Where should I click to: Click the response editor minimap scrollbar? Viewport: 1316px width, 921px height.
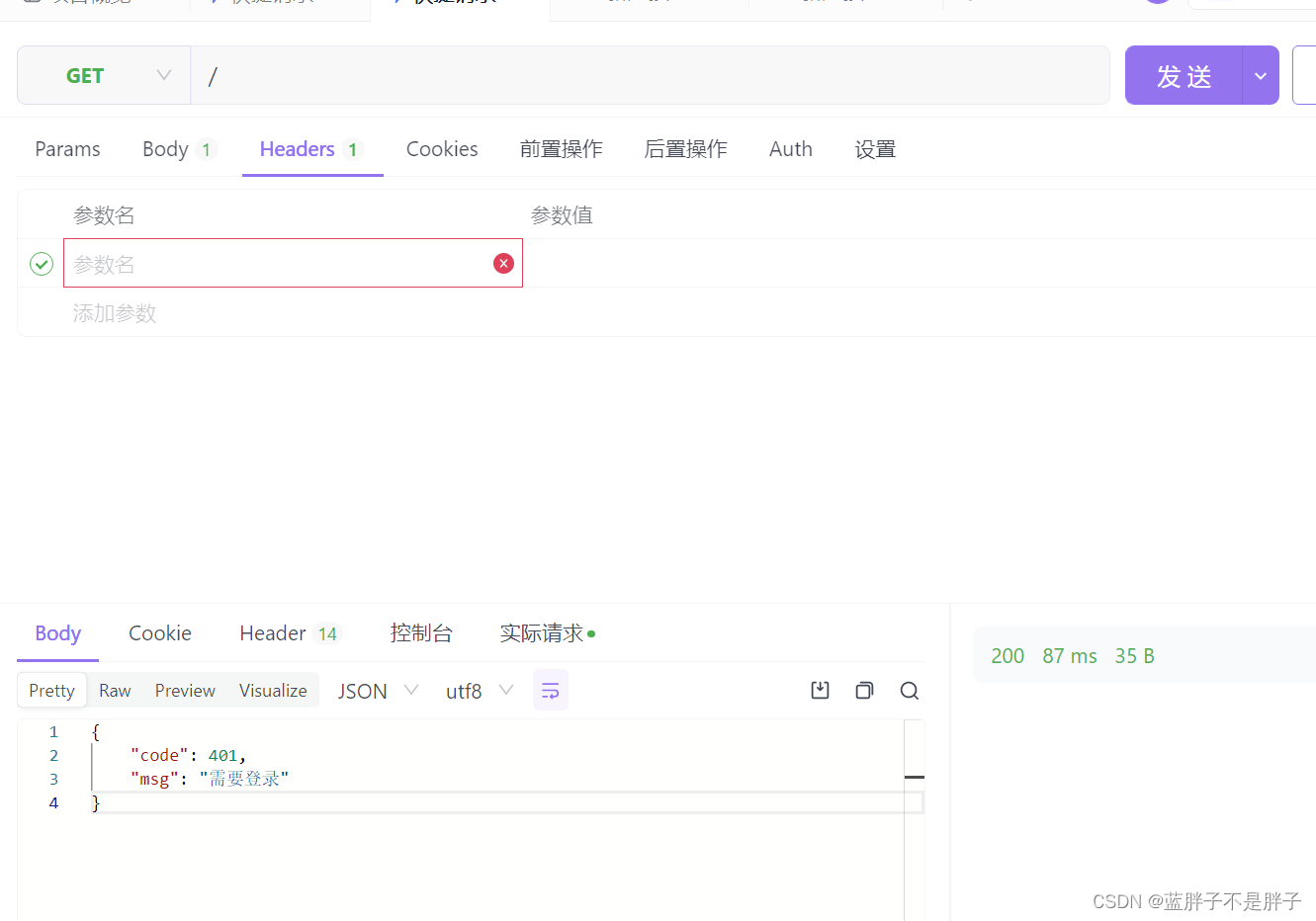[x=915, y=820]
